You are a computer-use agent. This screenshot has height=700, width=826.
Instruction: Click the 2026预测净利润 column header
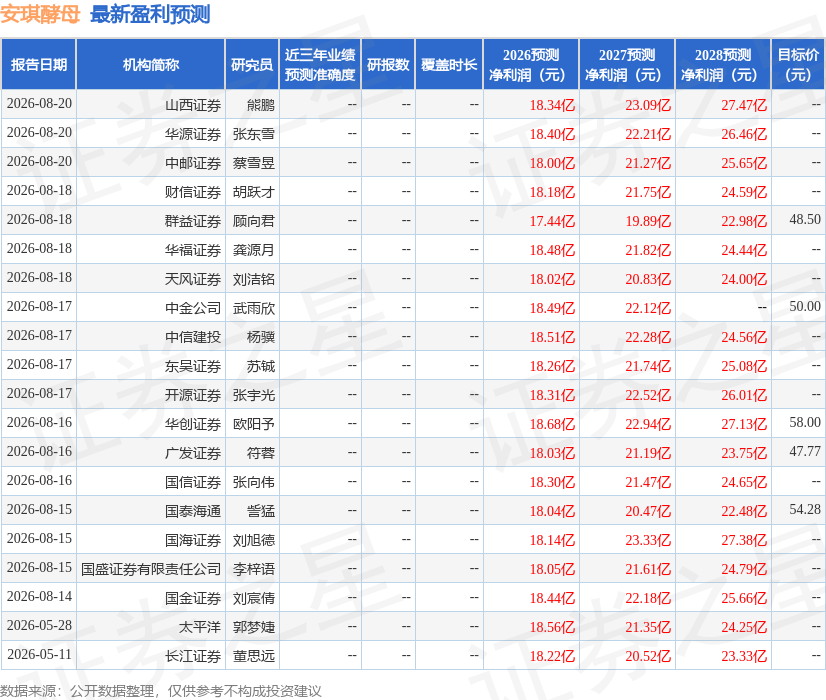click(531, 64)
